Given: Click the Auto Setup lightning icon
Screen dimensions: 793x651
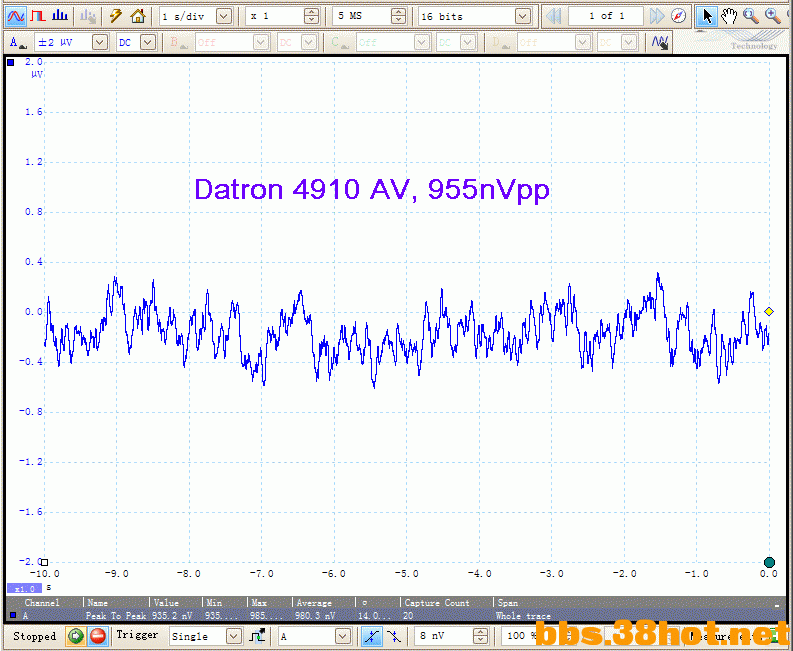Looking at the screenshot, I should point(116,16).
